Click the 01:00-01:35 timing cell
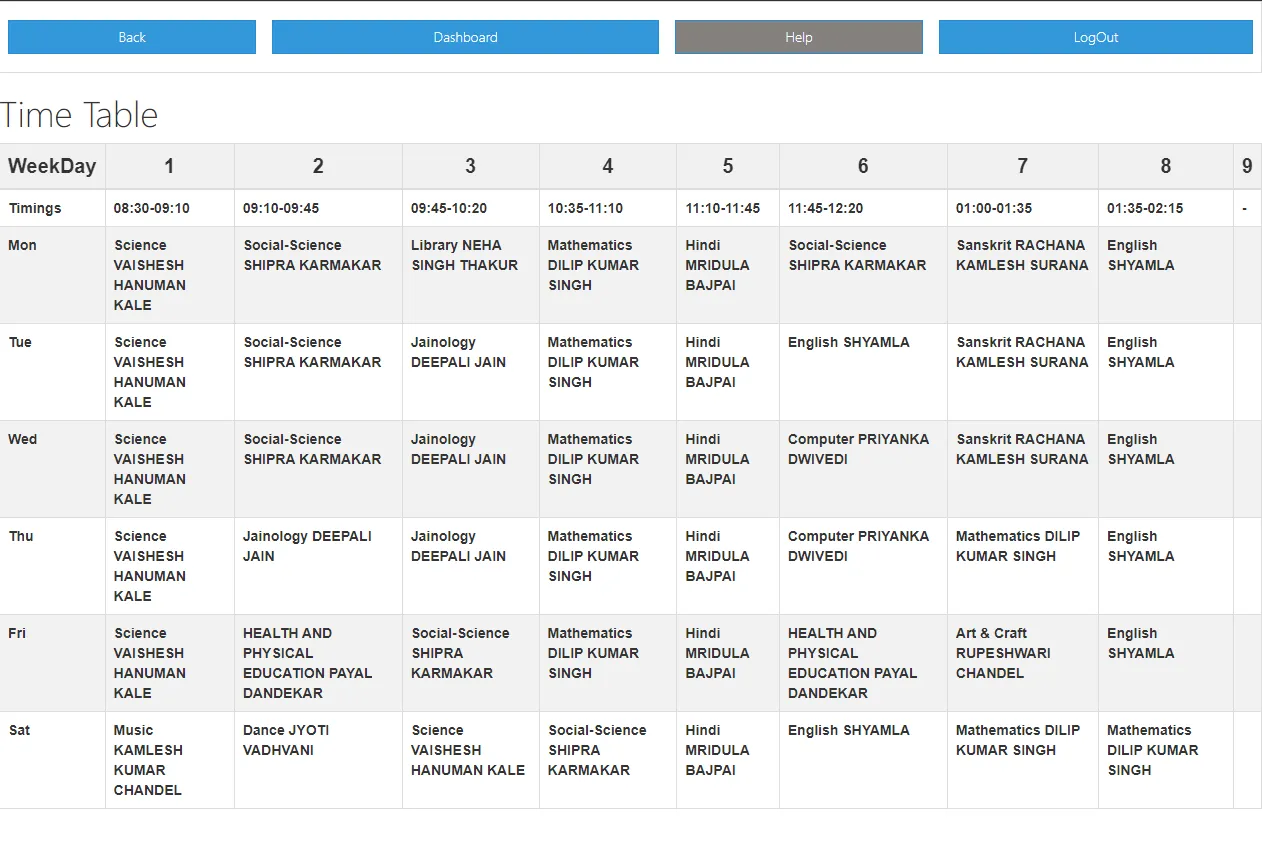This screenshot has height=853, width=1262. pos(1023,208)
